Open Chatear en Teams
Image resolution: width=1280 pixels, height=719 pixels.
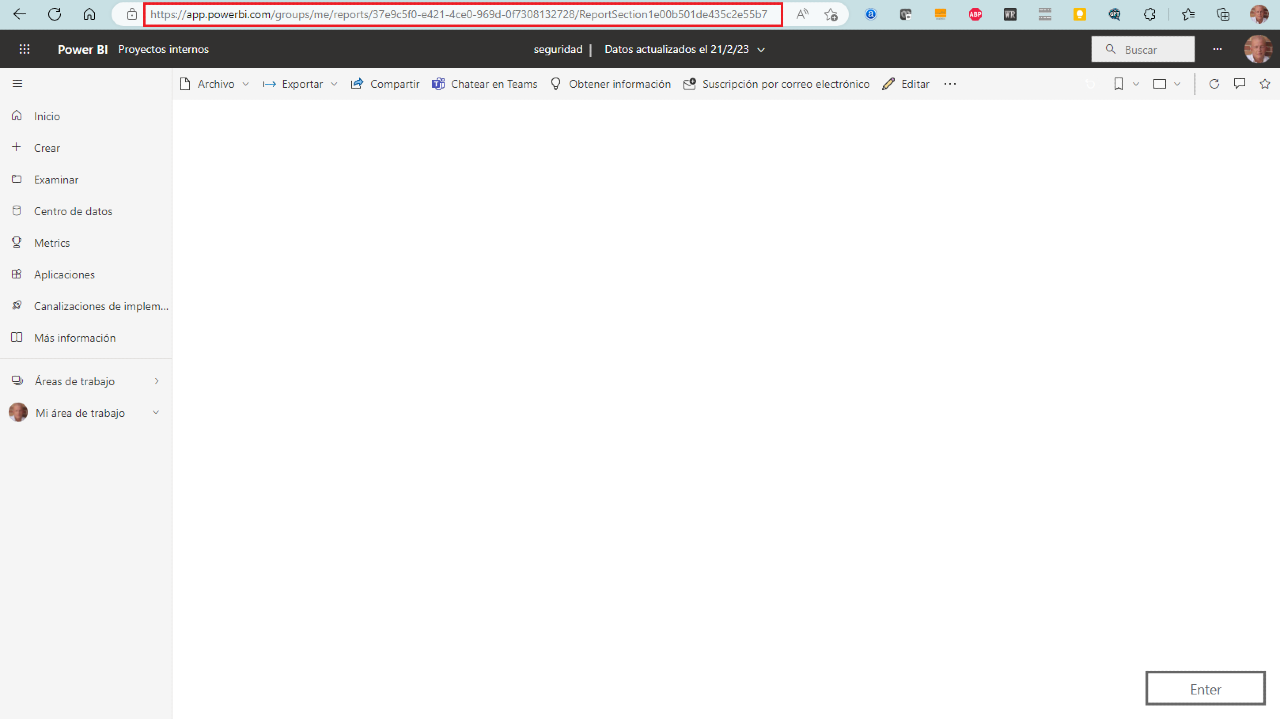click(485, 84)
